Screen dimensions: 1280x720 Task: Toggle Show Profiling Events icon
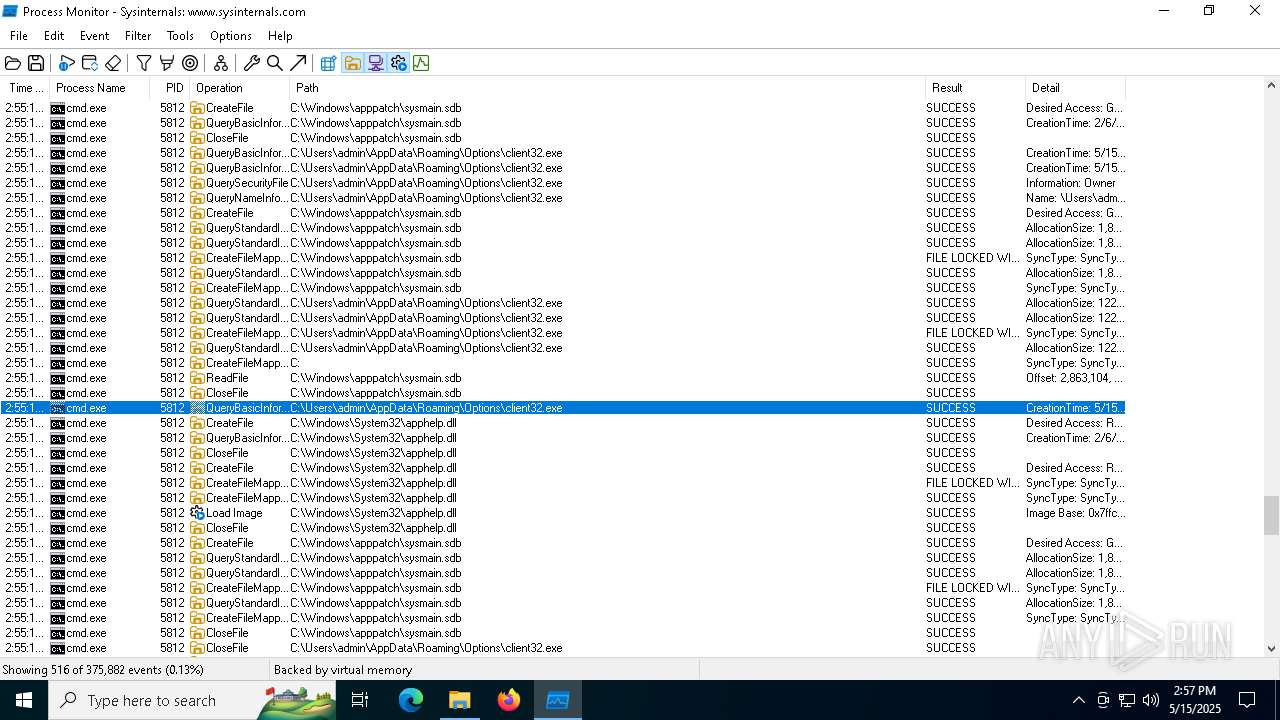[421, 63]
